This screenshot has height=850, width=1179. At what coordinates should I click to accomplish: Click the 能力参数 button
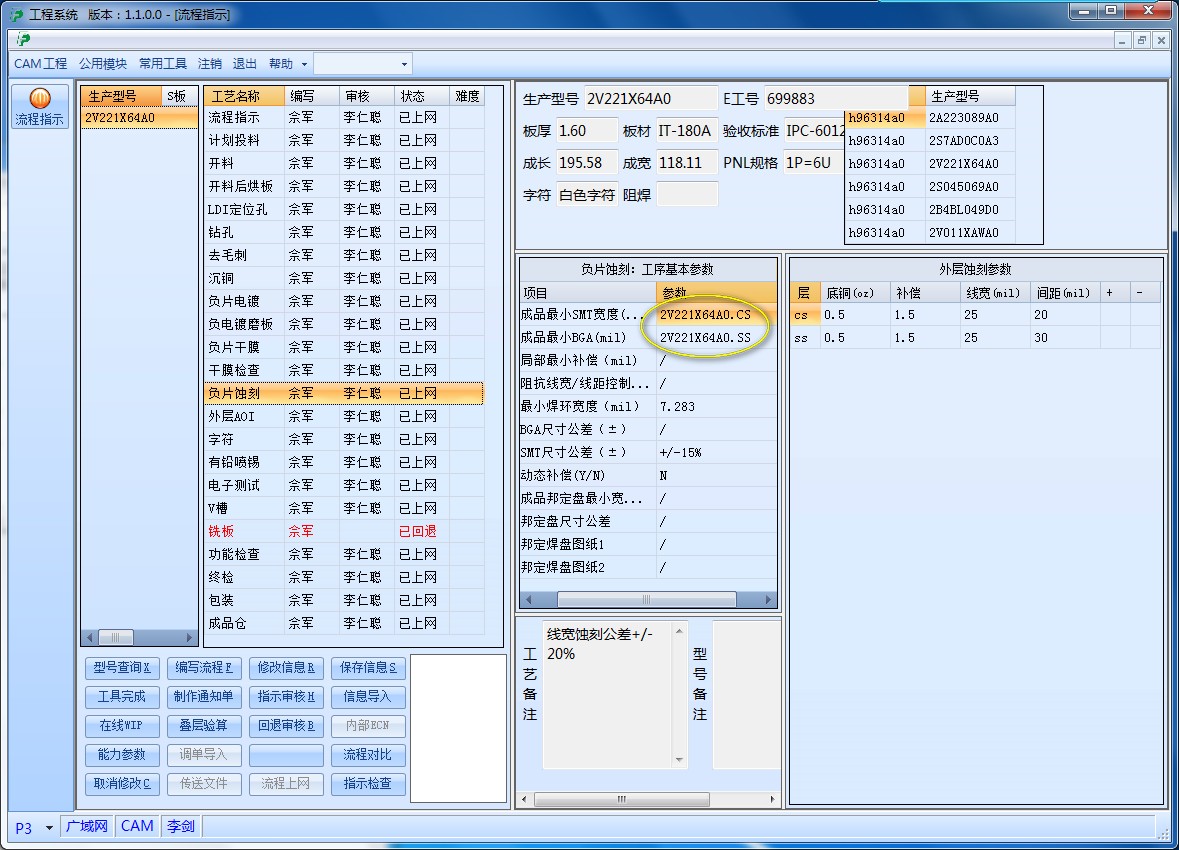tap(122, 754)
